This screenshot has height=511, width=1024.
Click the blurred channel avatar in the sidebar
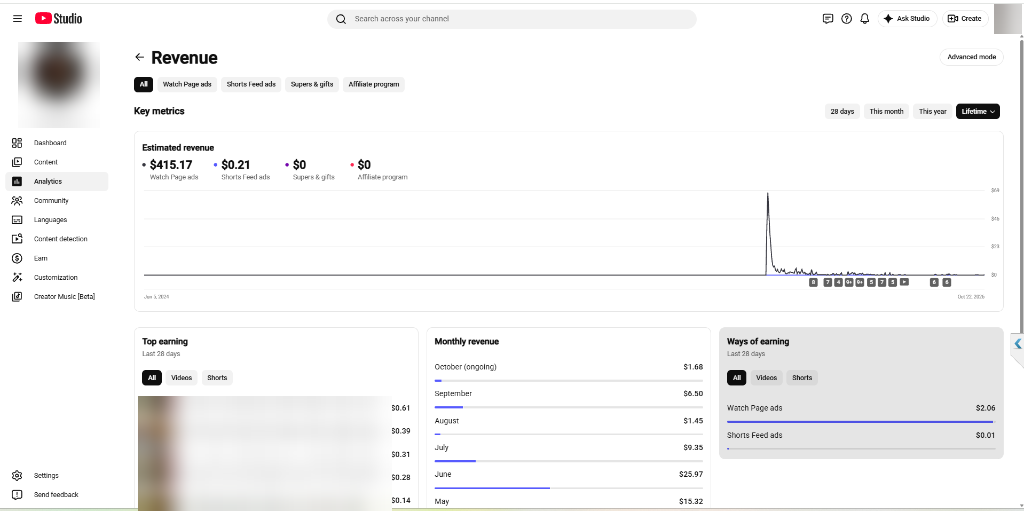(59, 84)
